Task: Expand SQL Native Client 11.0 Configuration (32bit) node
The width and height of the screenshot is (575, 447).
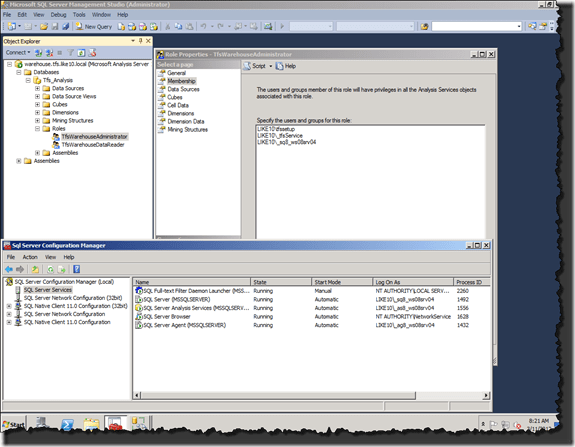Action: pos(9,306)
